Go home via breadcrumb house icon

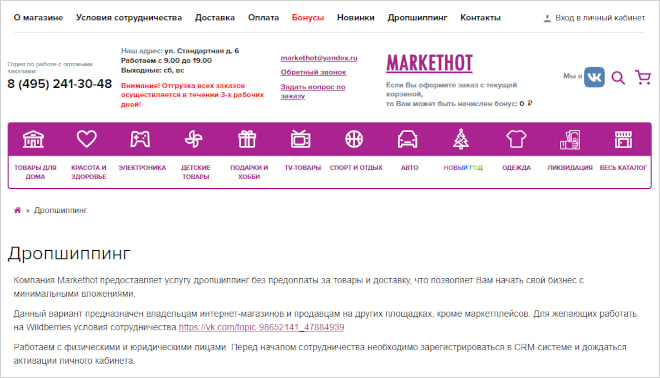17,210
